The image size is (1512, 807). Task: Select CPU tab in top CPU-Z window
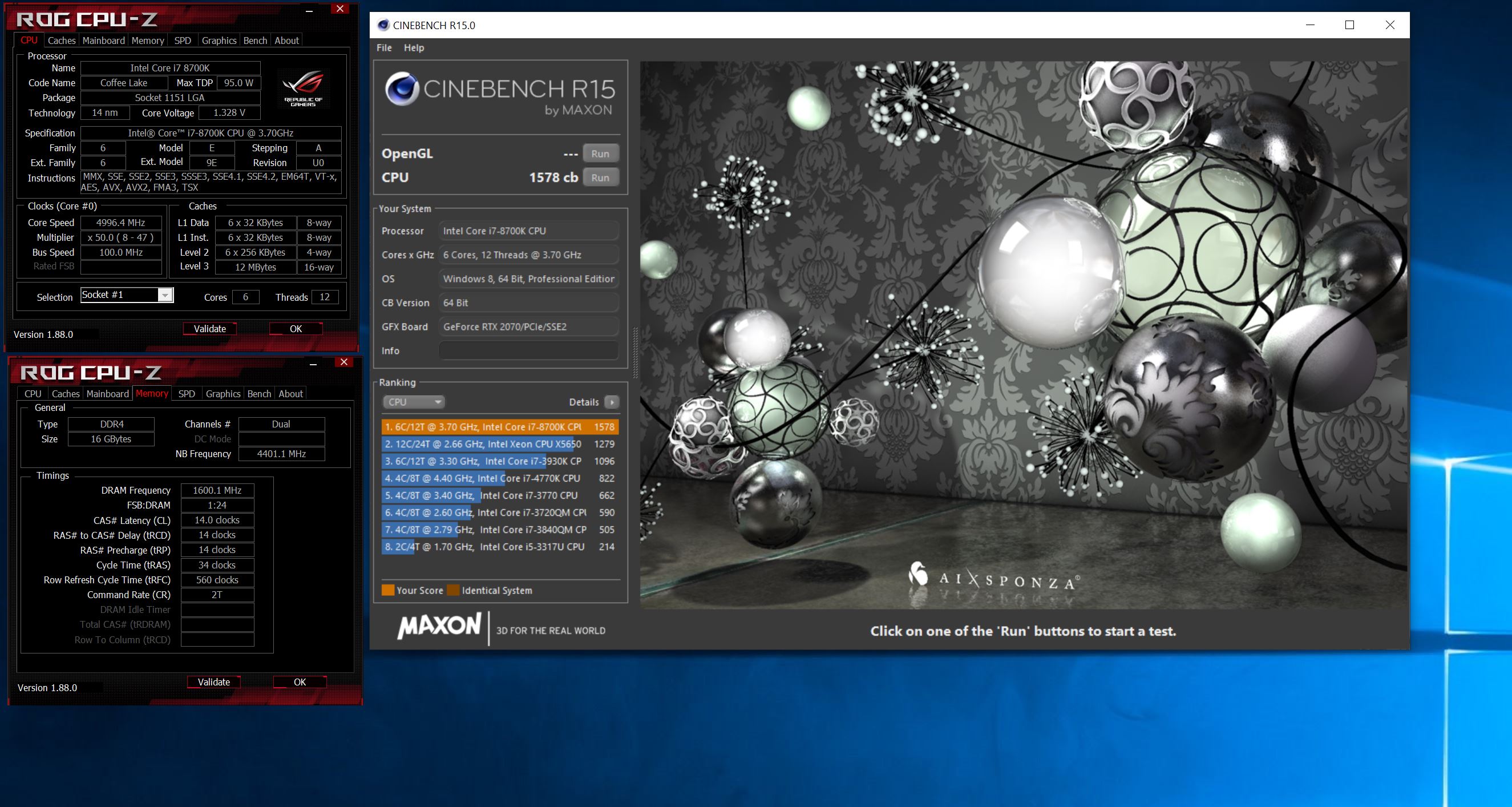click(x=29, y=40)
